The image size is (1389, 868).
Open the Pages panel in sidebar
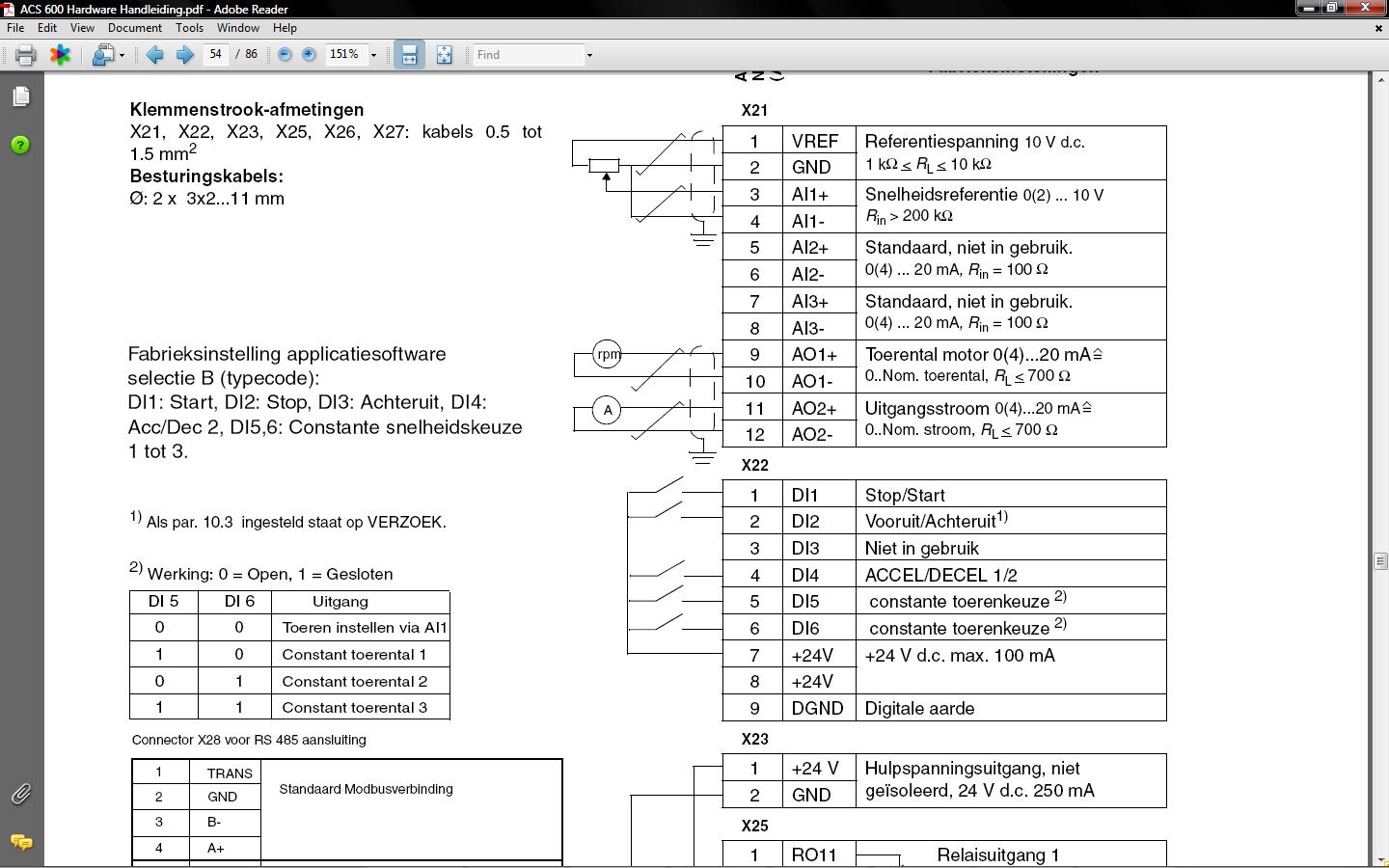tap(20, 96)
